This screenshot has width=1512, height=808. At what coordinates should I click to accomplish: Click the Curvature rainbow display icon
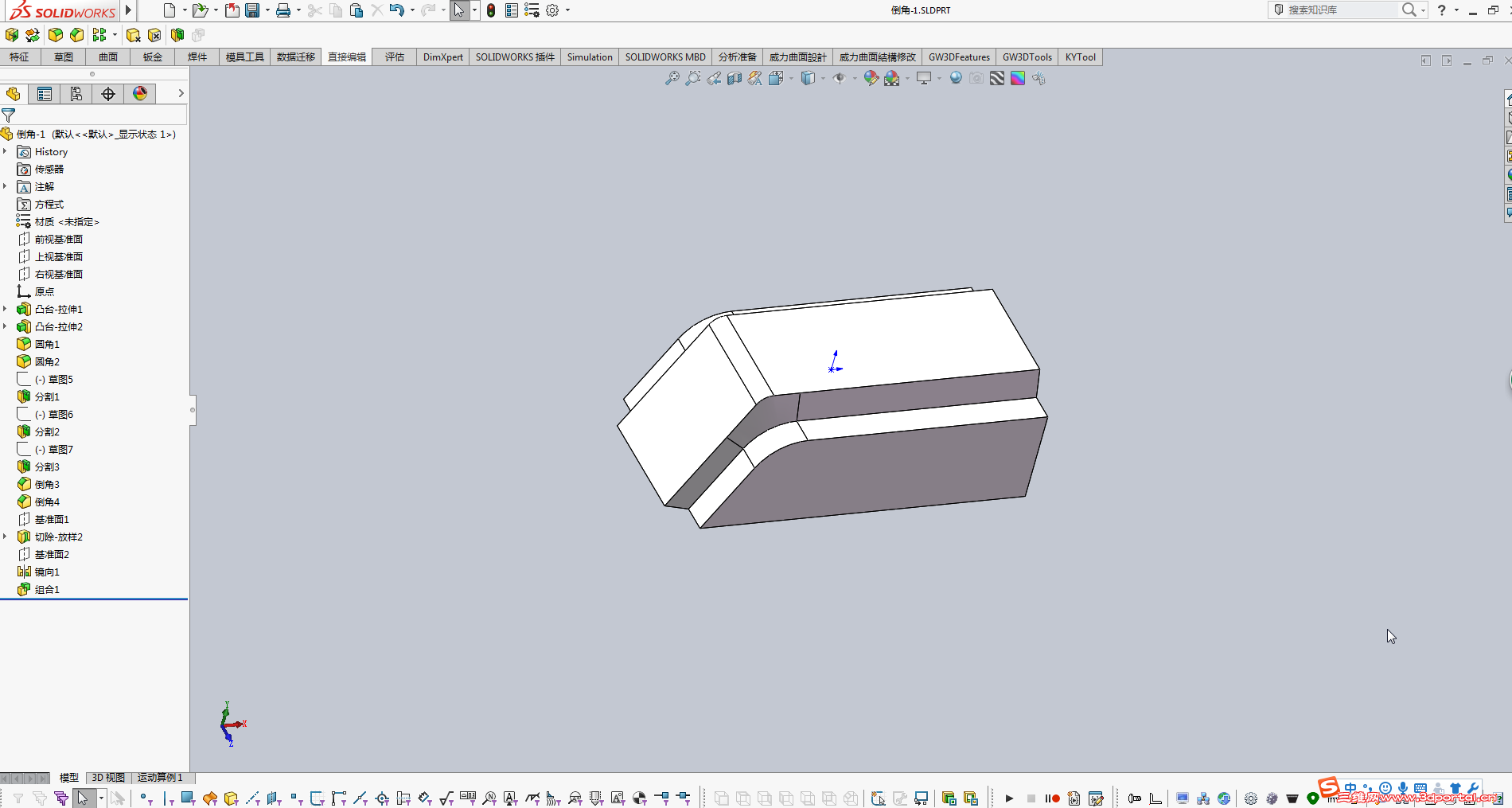coord(1018,78)
